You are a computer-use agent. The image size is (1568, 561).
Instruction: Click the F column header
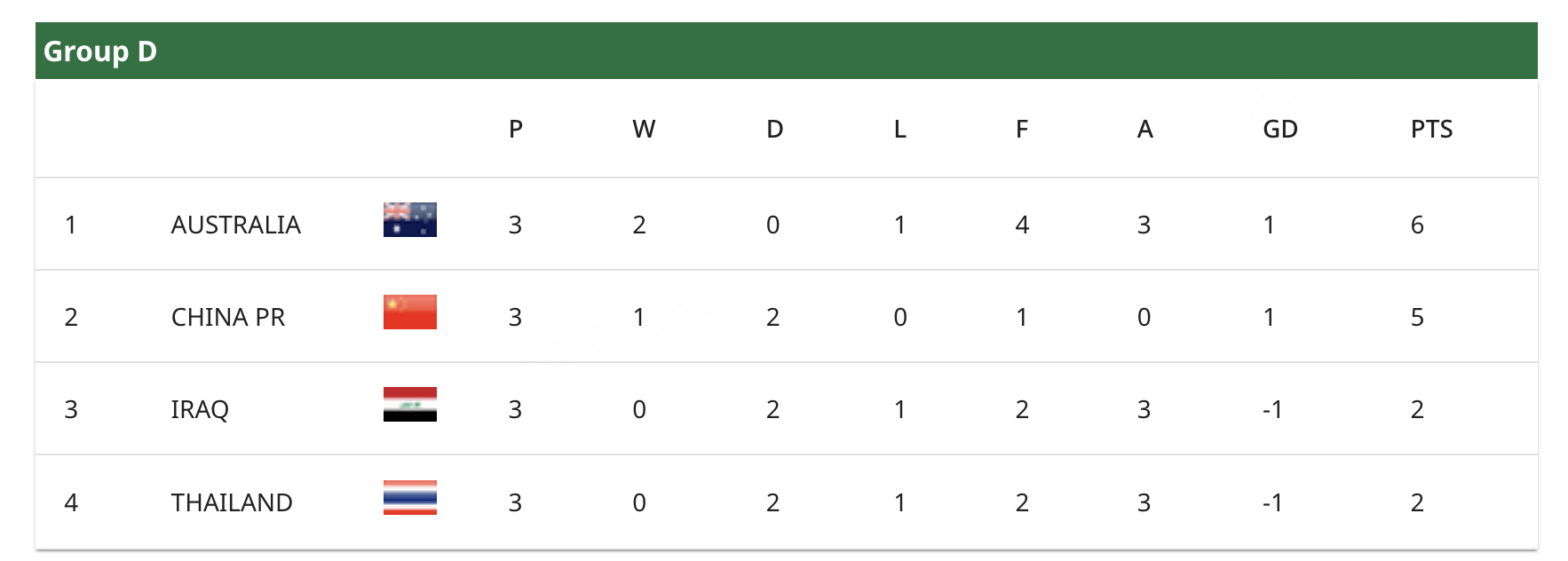click(1022, 130)
